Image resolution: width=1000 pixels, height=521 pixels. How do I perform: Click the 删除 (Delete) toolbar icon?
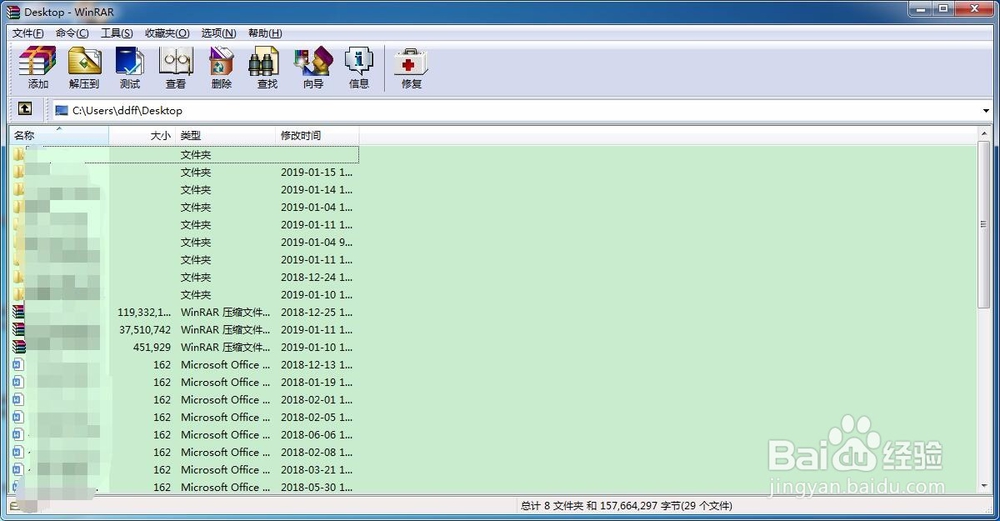pos(221,67)
